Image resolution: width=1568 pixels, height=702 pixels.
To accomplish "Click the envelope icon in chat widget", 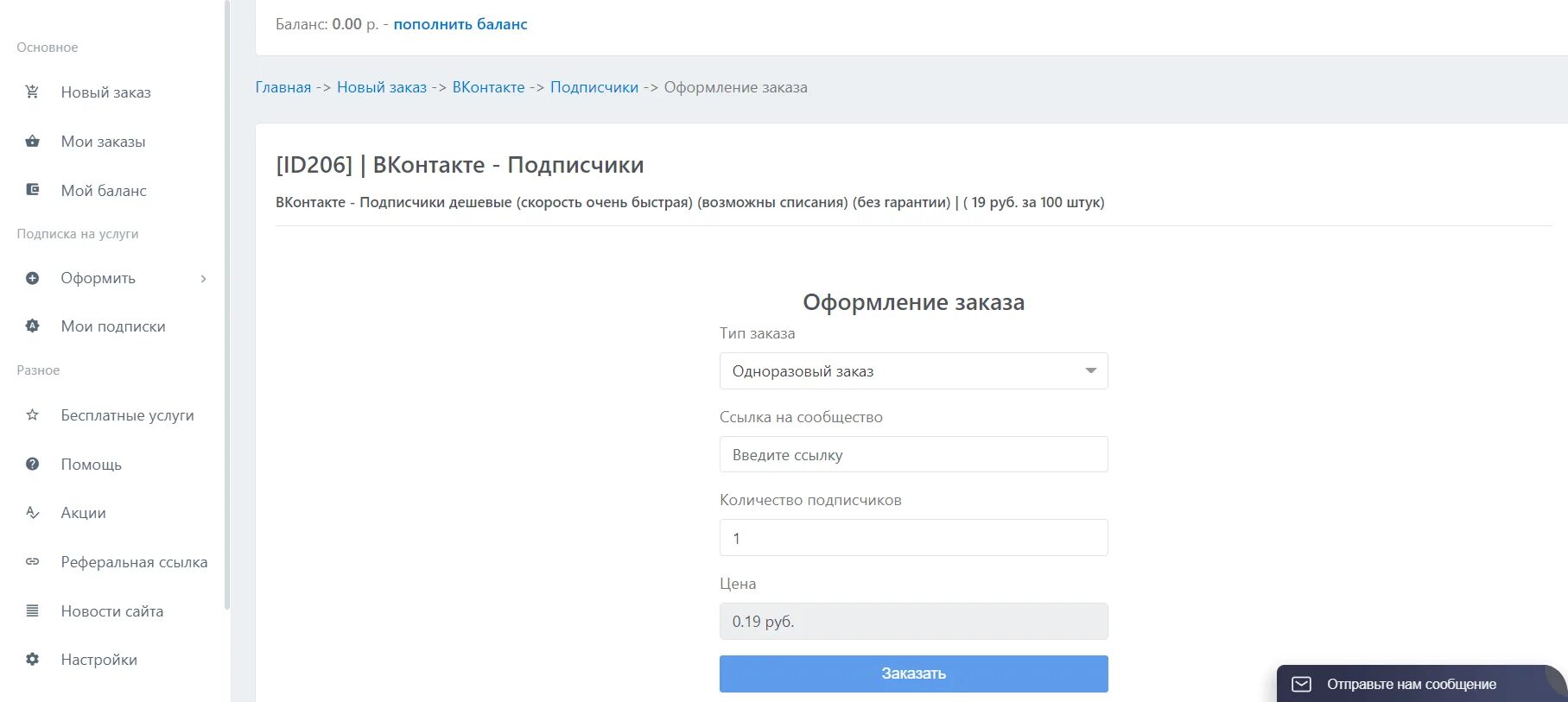I will pyautogui.click(x=1301, y=684).
